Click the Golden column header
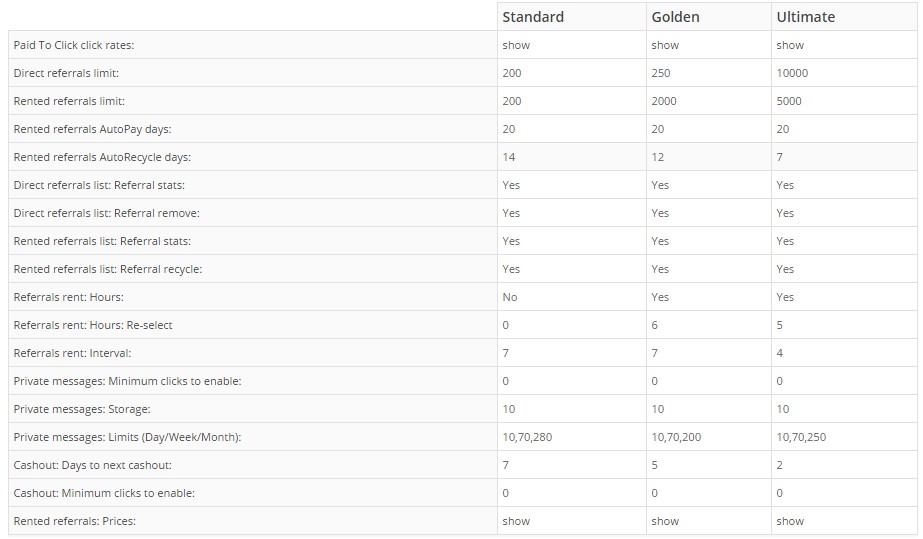Screen dimensions: 923x539 [x=675, y=17]
